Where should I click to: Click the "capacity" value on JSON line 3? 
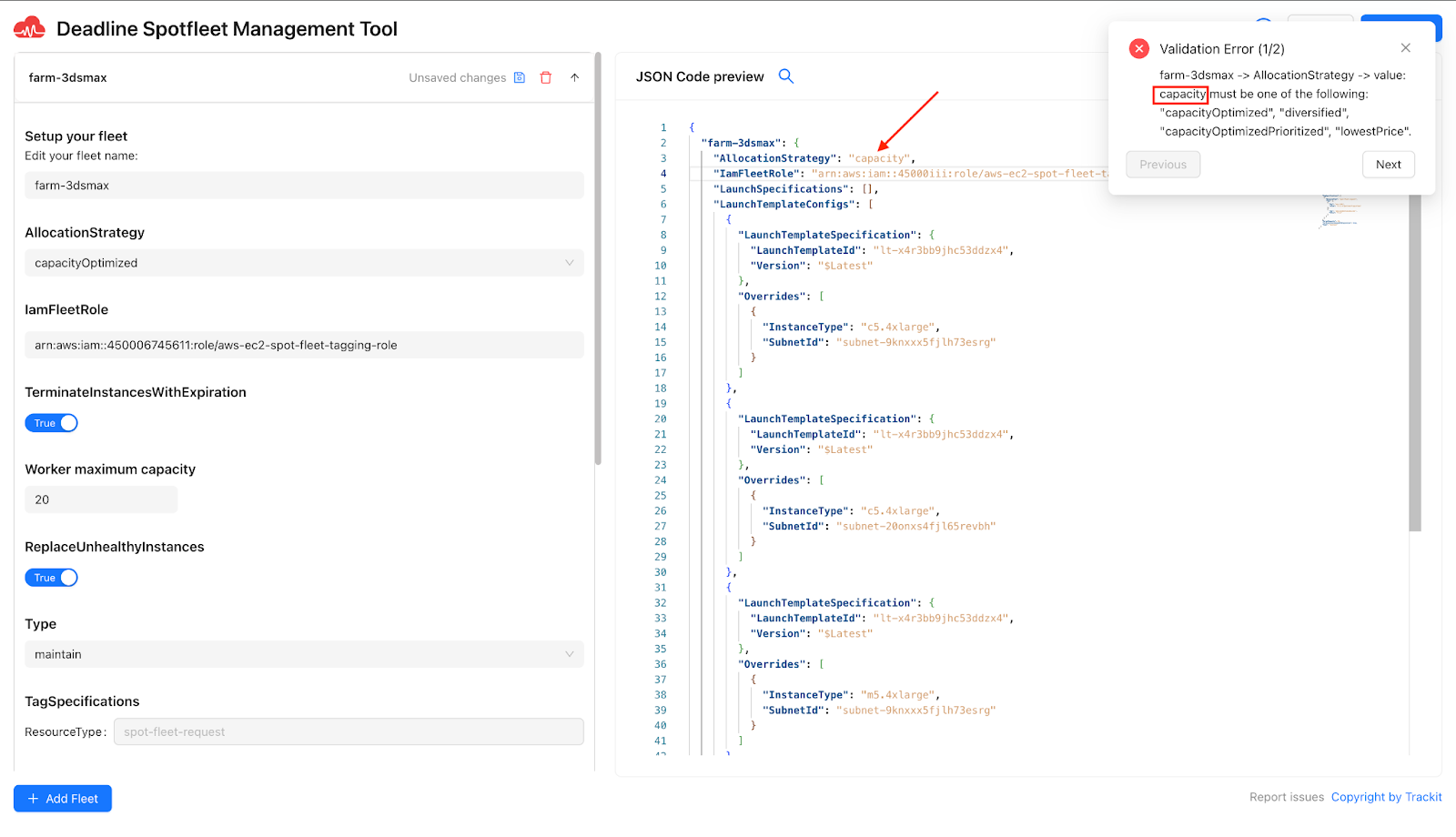879,158
